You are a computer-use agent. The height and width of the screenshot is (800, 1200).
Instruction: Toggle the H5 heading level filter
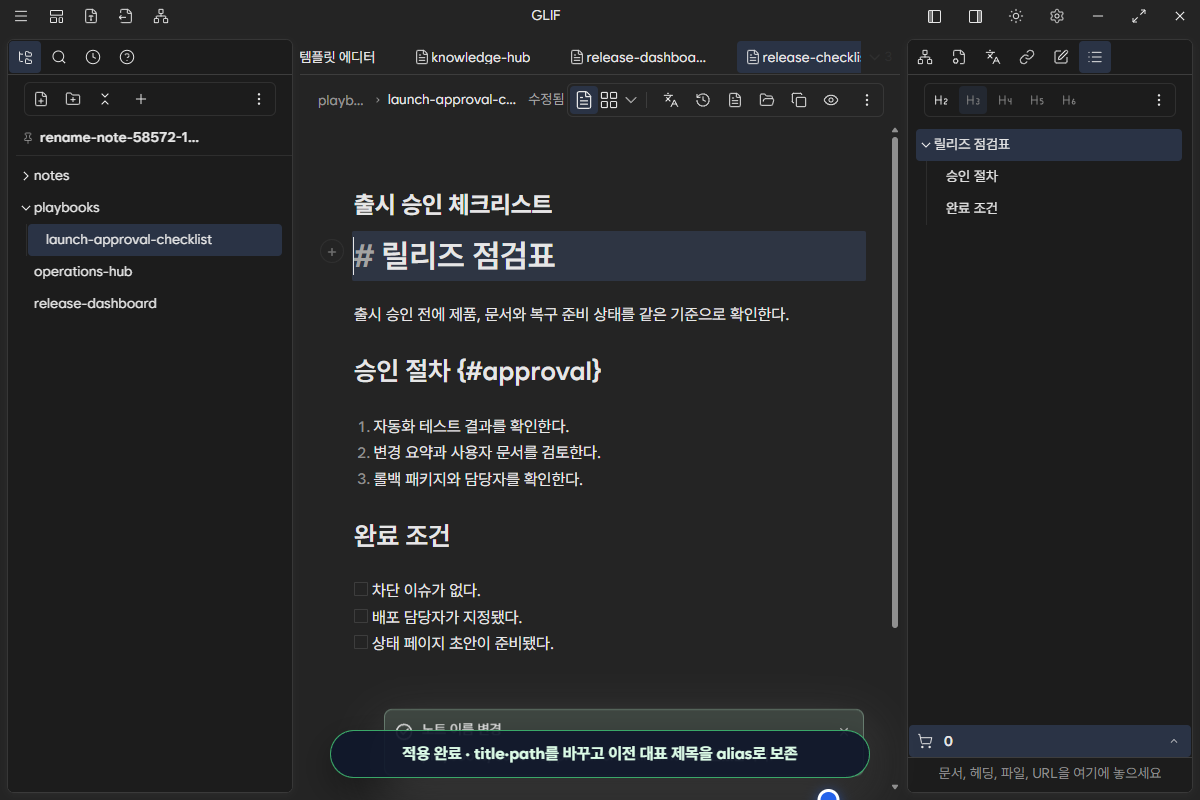click(x=1037, y=100)
